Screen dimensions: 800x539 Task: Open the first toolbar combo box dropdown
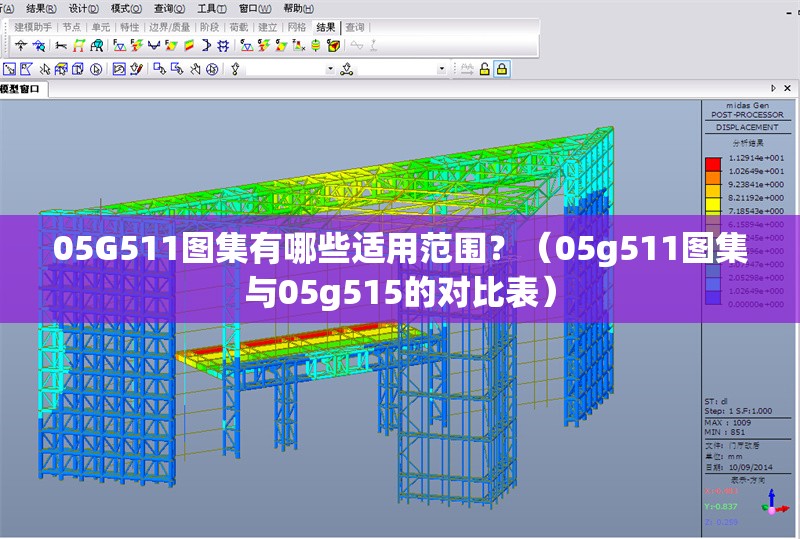pyautogui.click(x=331, y=69)
